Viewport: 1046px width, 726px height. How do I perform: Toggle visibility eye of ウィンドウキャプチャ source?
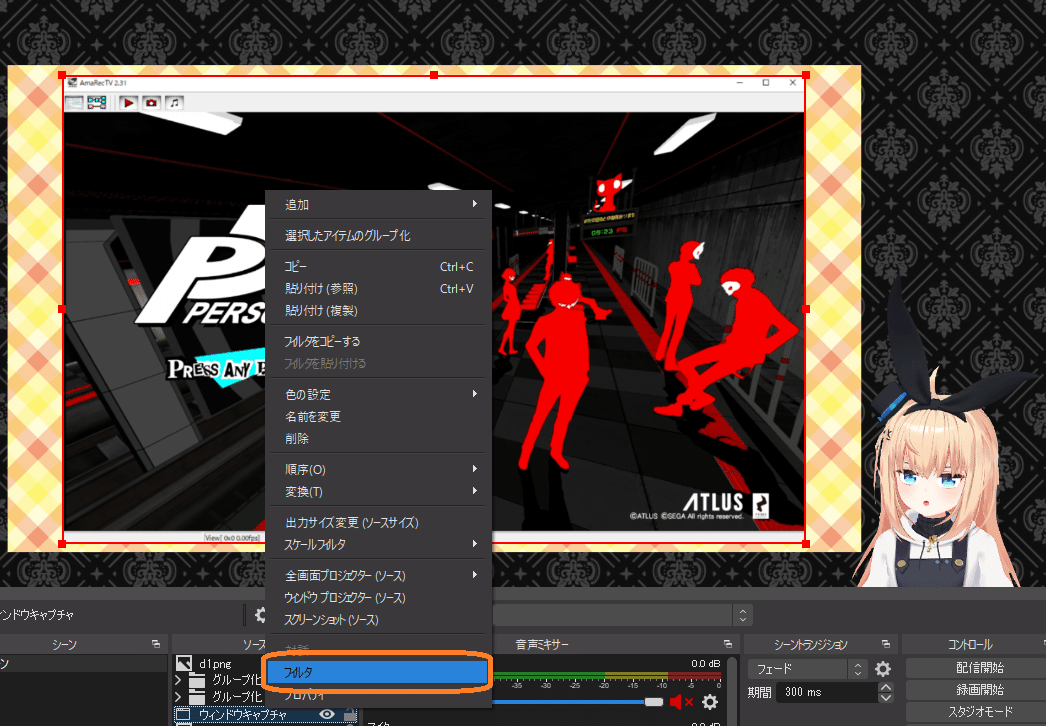[327, 714]
